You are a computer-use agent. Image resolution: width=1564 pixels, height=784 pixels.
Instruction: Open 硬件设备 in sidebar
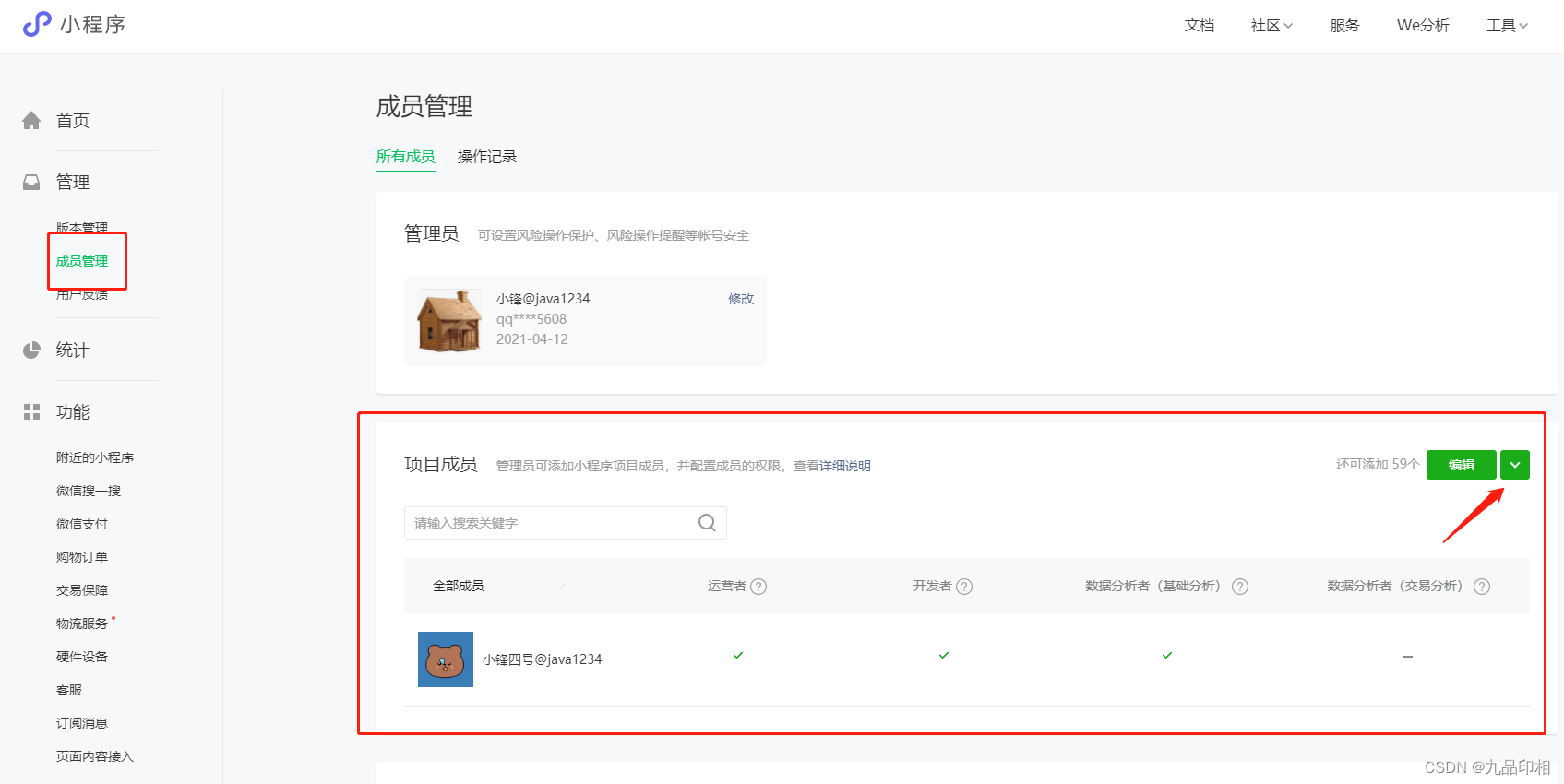point(82,657)
